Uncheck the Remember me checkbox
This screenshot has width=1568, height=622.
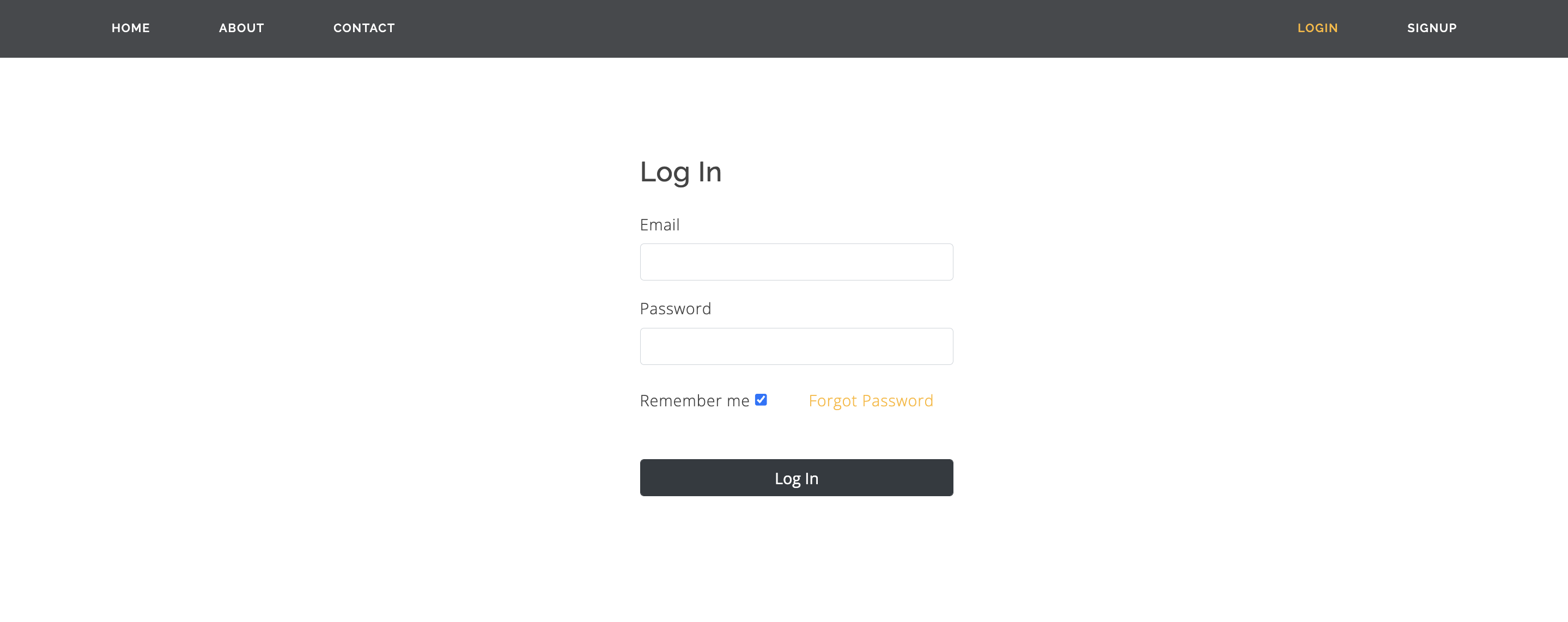click(x=761, y=400)
